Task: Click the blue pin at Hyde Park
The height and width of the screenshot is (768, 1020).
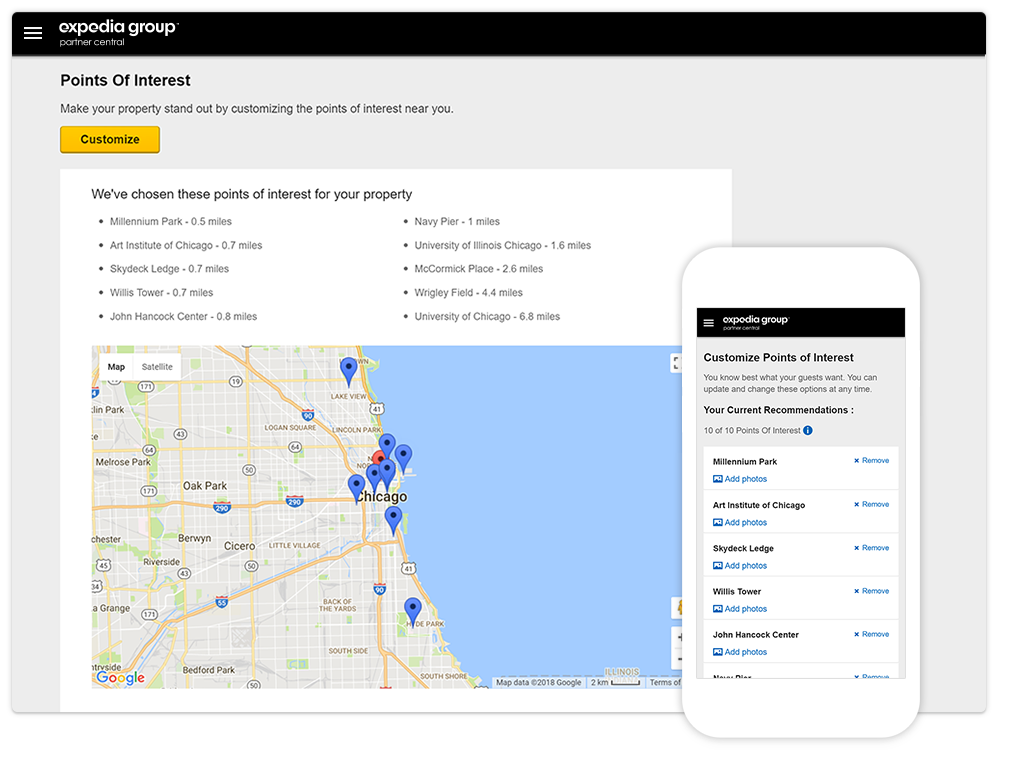Action: coord(412,613)
